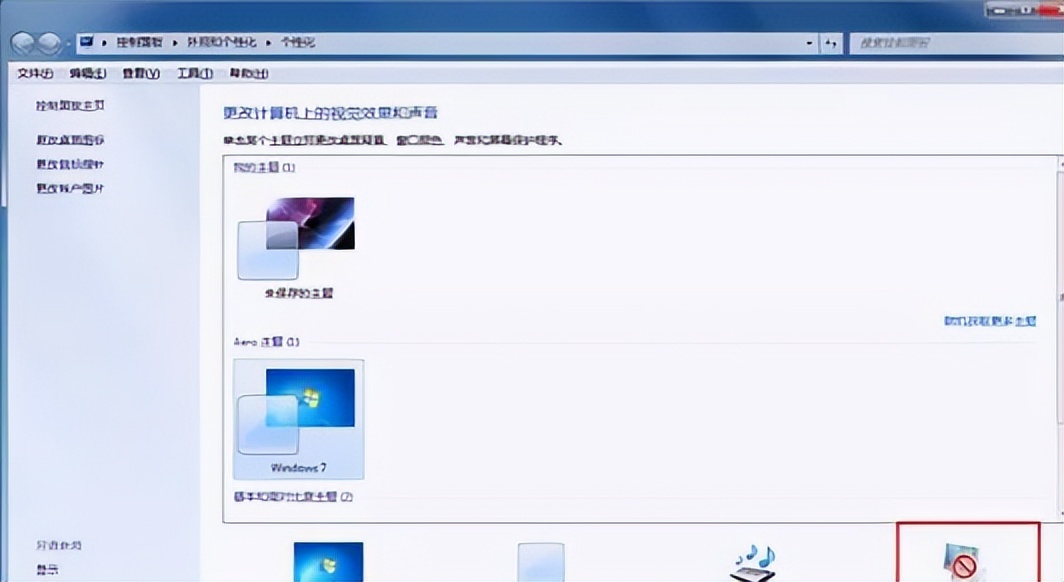
Task: Click the folder icon in the address bar
Action: pyautogui.click(x=87, y=42)
